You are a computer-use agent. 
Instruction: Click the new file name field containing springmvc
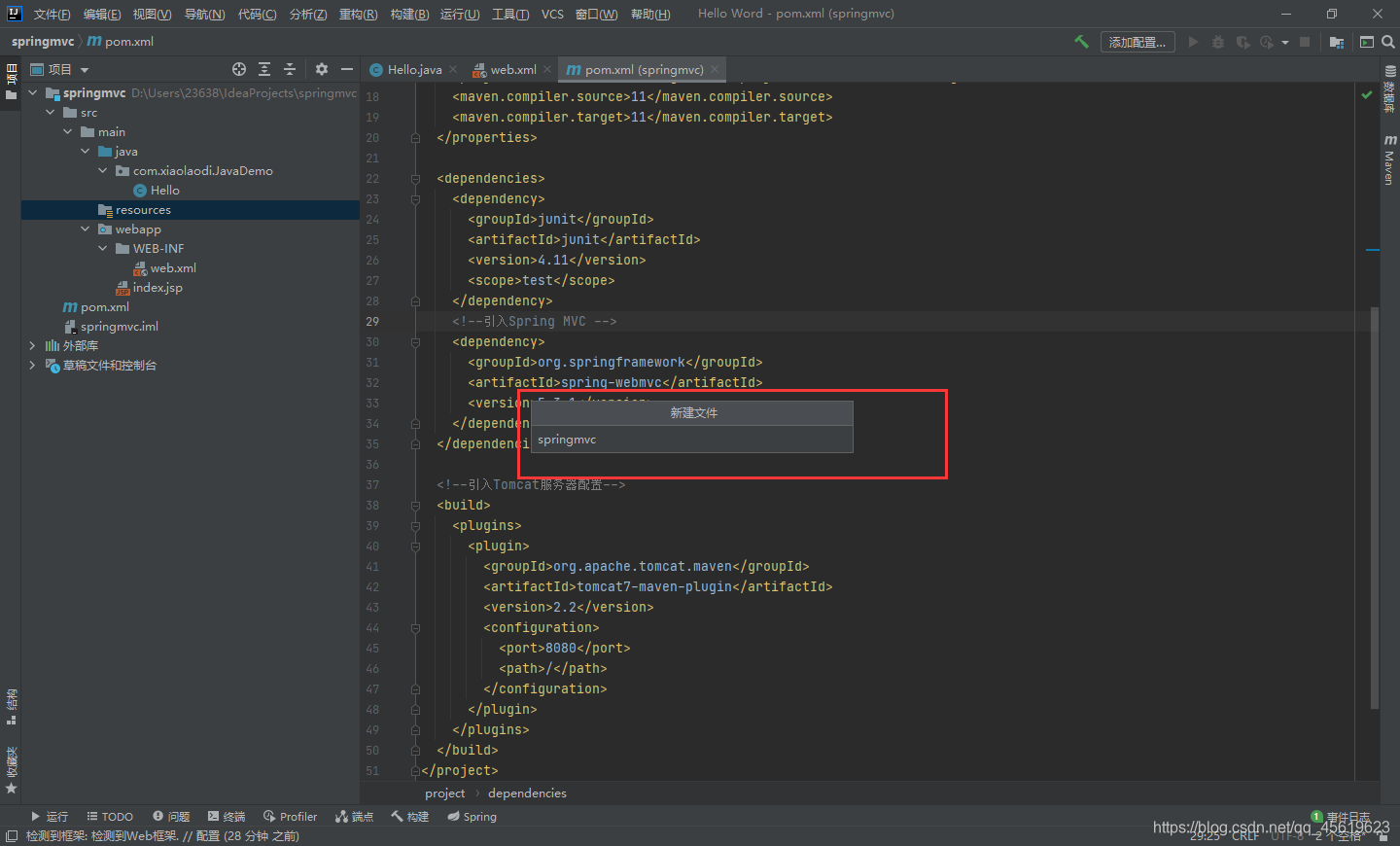pyautogui.click(x=692, y=440)
